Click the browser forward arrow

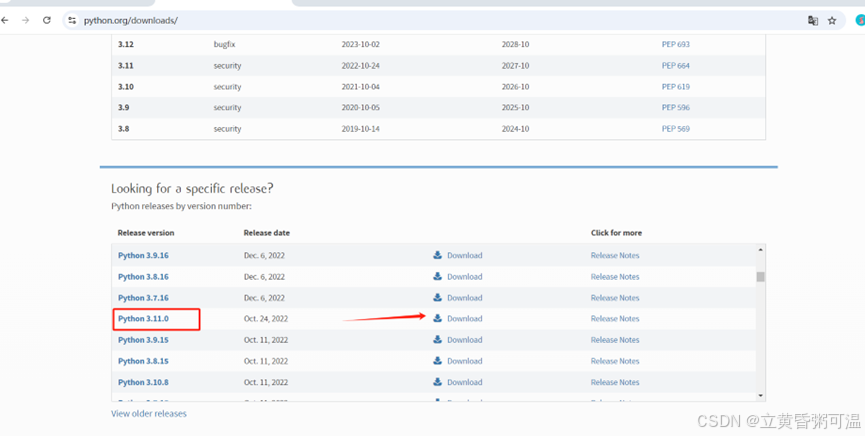pos(25,20)
